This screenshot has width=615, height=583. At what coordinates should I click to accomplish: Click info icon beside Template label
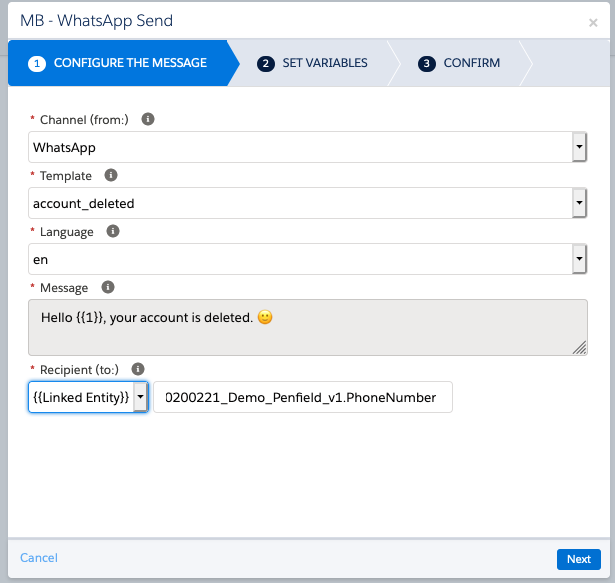(111, 175)
